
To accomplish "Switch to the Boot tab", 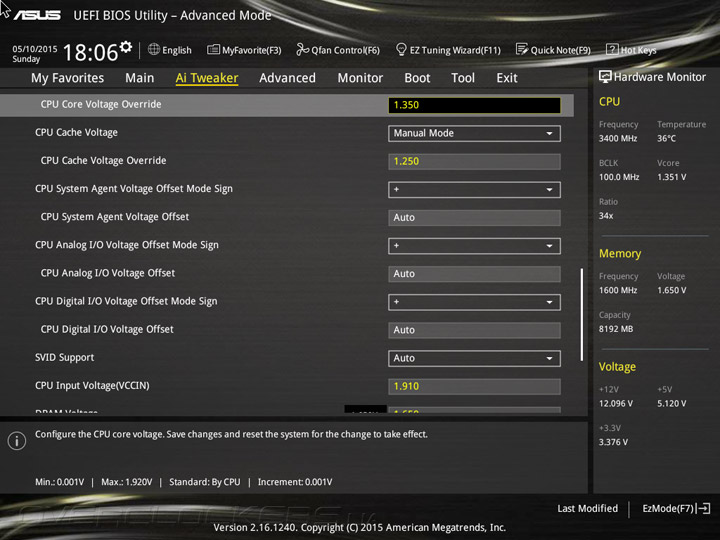I will 417,78.
